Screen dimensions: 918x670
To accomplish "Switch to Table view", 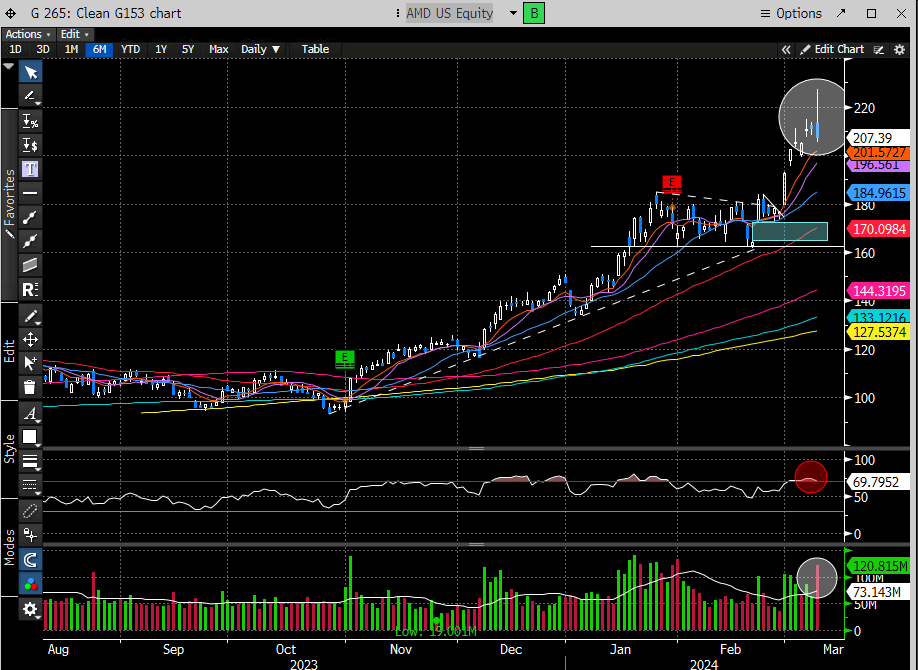I will [x=315, y=49].
